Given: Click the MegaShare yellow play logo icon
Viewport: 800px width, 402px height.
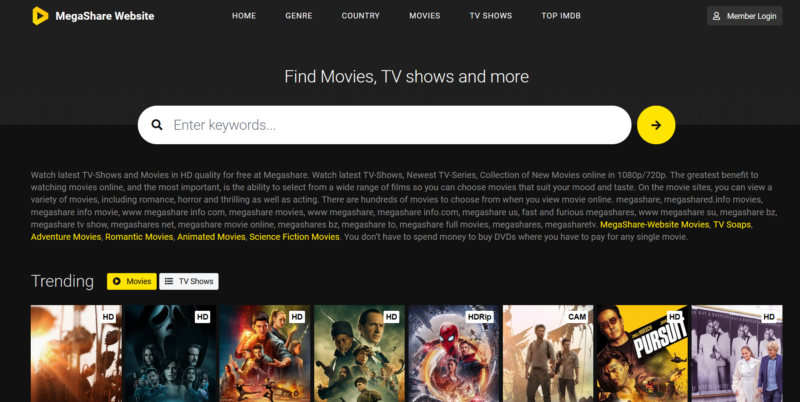Looking at the screenshot, I should click(x=40, y=16).
